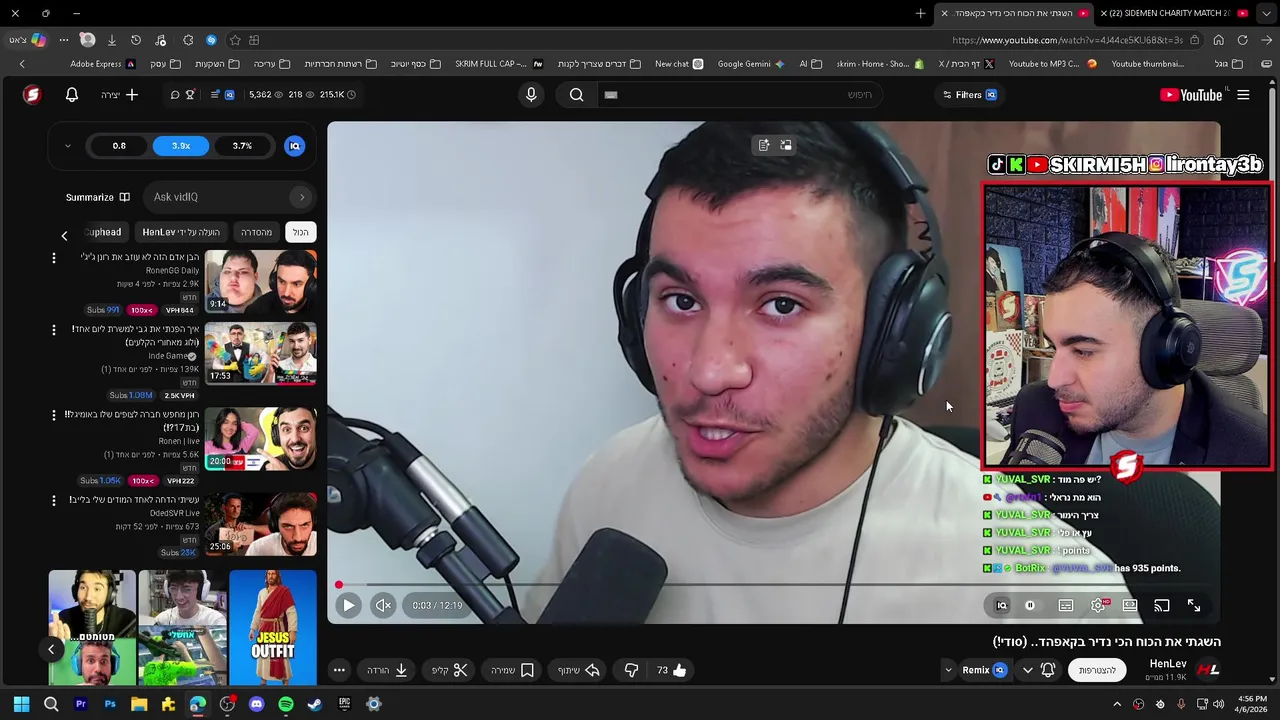Create a clip with the קליפ button
Viewport: 1280px width, 720px height.
click(450, 670)
